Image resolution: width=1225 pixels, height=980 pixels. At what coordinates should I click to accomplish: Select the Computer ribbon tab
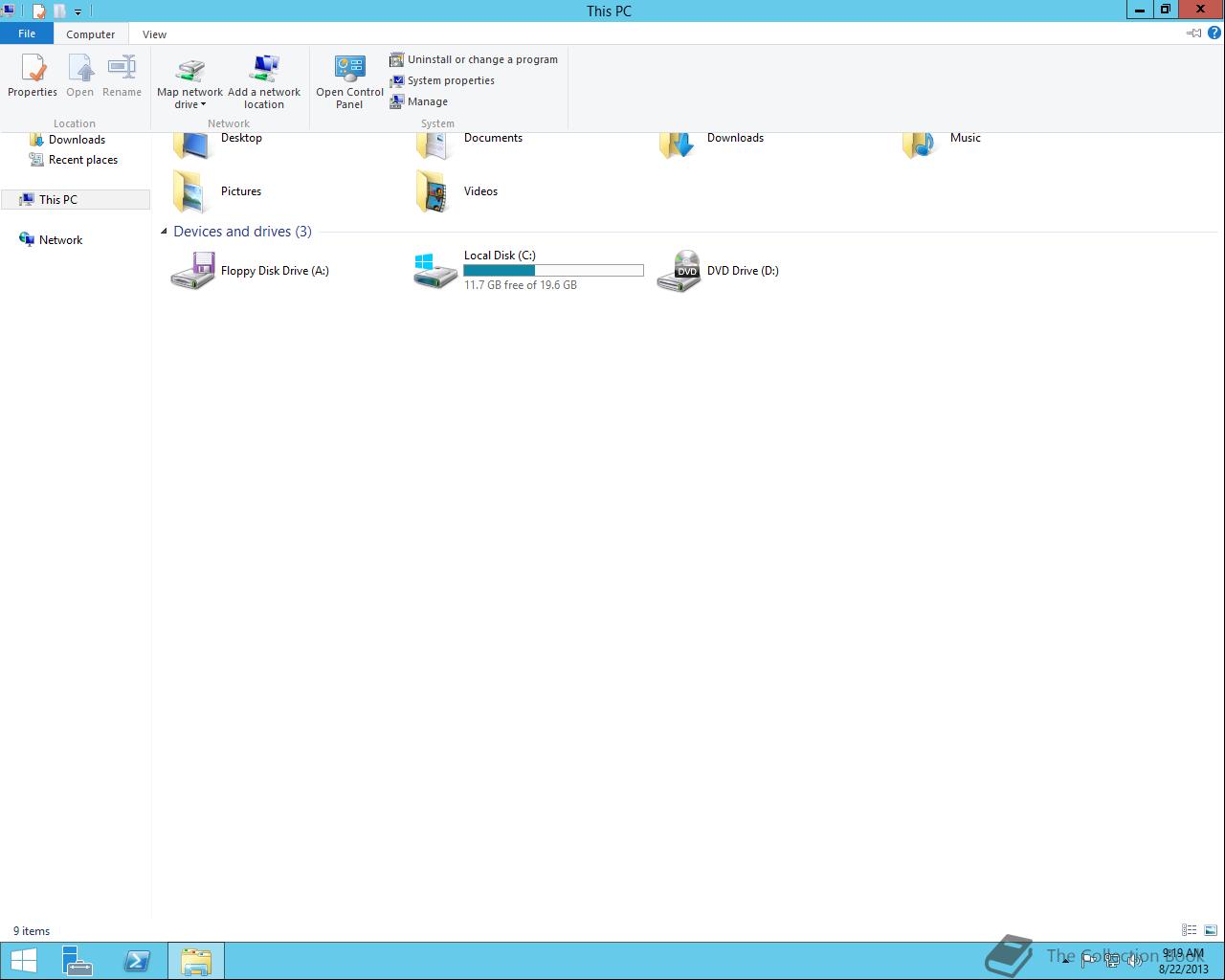pos(91,33)
